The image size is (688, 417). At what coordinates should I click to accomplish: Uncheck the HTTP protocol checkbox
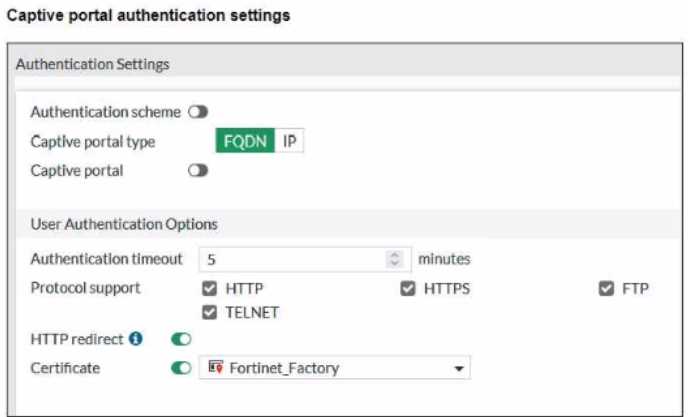point(209,289)
